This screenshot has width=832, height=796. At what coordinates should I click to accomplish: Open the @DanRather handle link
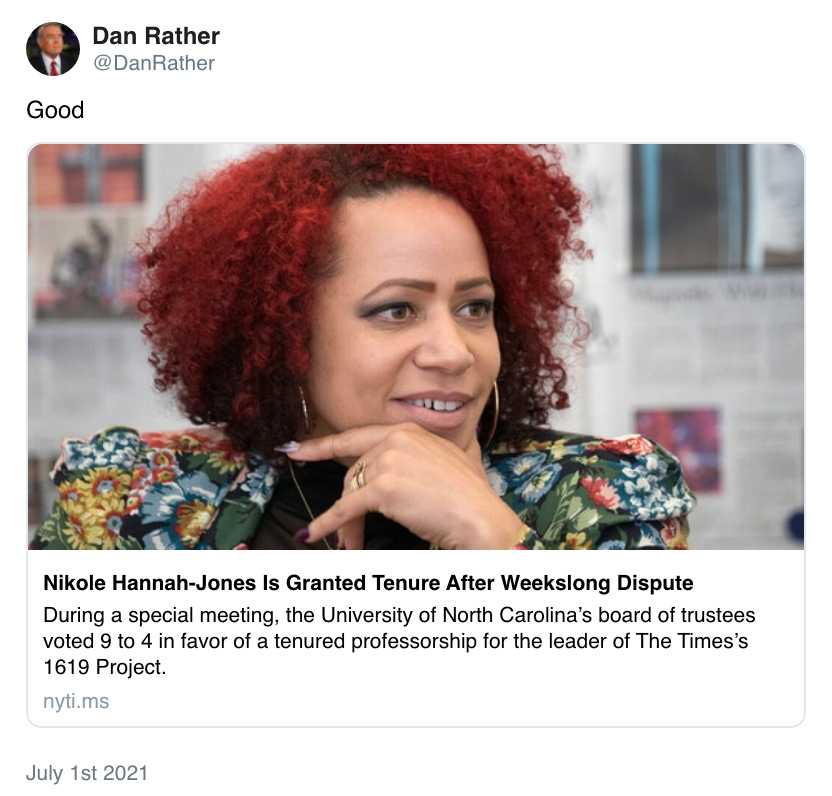154,63
